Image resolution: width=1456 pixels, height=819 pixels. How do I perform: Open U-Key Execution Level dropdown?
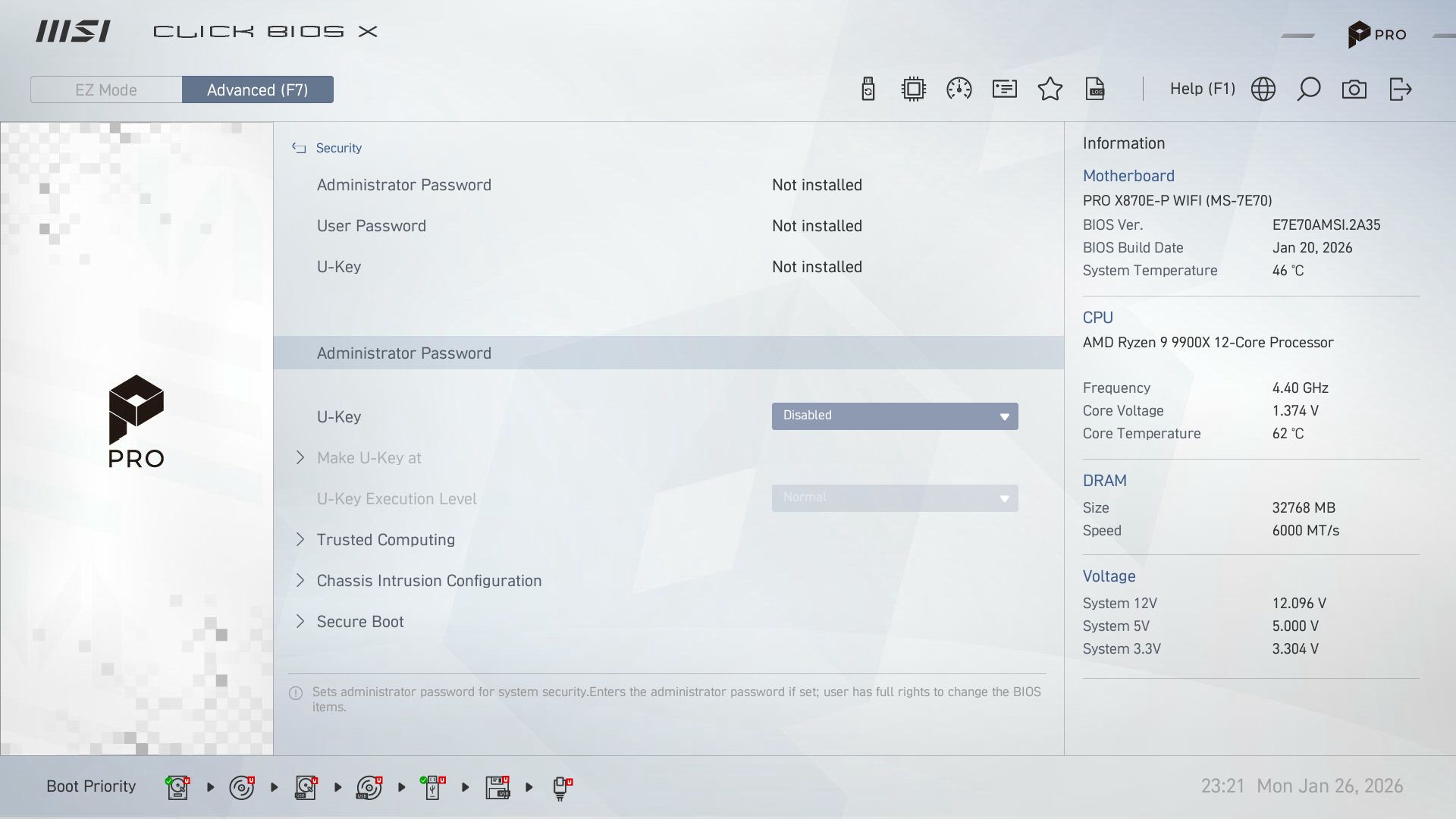[x=895, y=498]
